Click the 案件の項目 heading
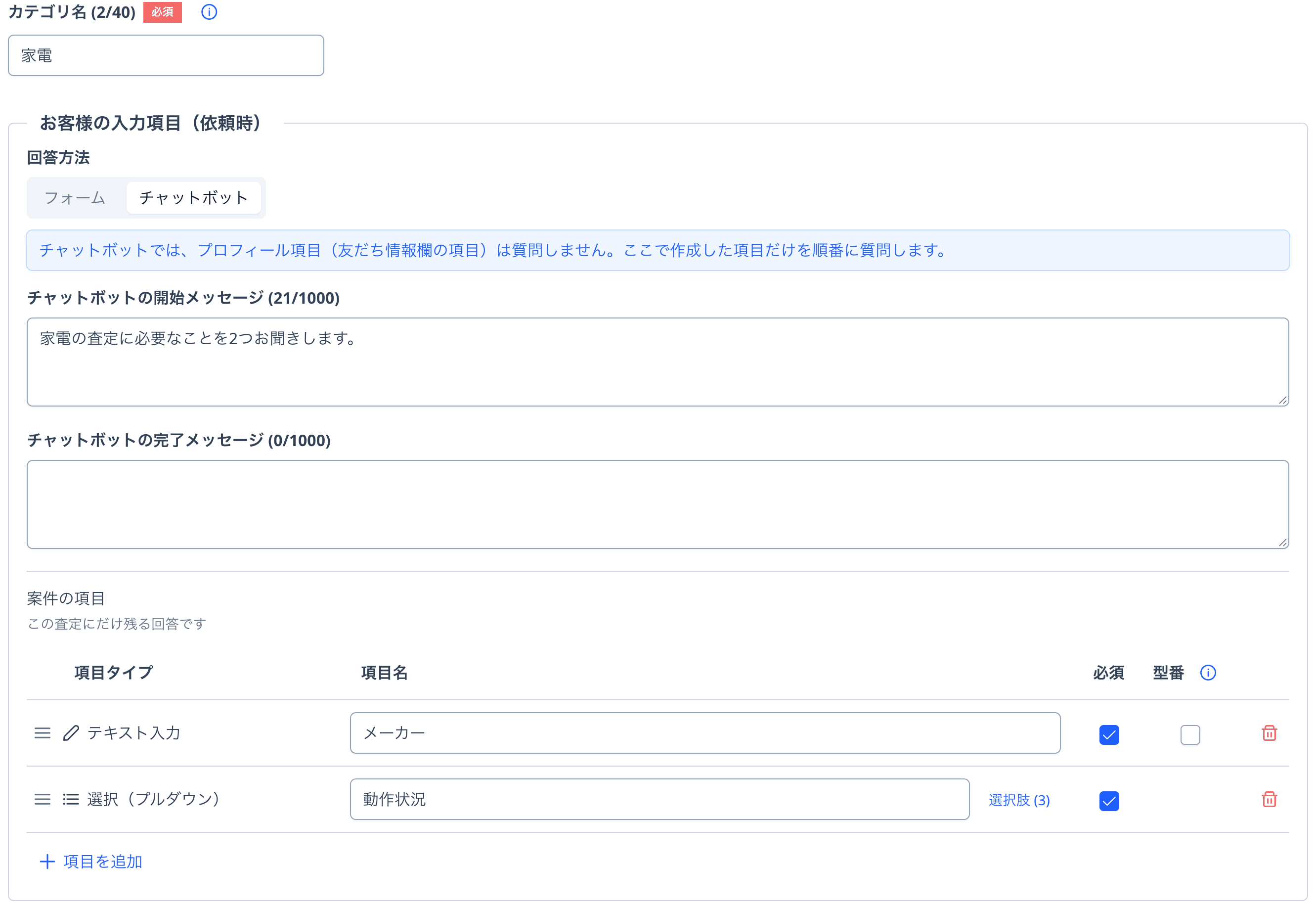This screenshot has width=1316, height=909. (x=66, y=598)
